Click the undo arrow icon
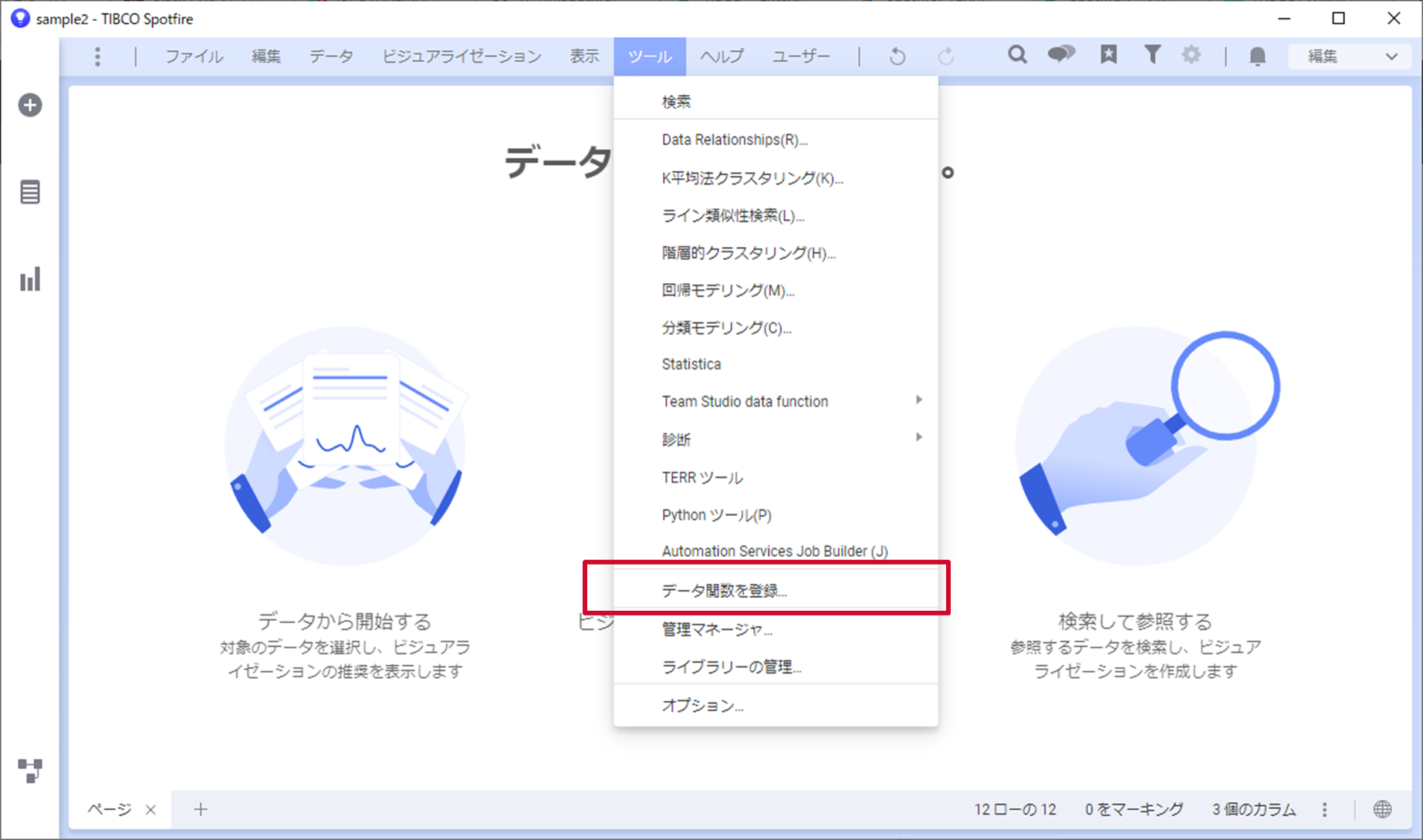Image resolution: width=1423 pixels, height=840 pixels. coord(897,56)
